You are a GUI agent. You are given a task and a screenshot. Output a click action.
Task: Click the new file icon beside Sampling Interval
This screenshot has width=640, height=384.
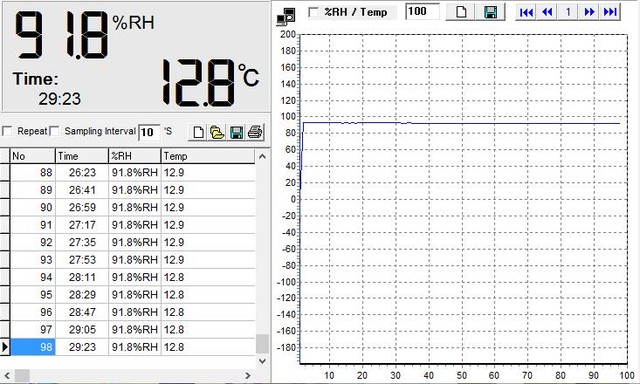coord(198,132)
